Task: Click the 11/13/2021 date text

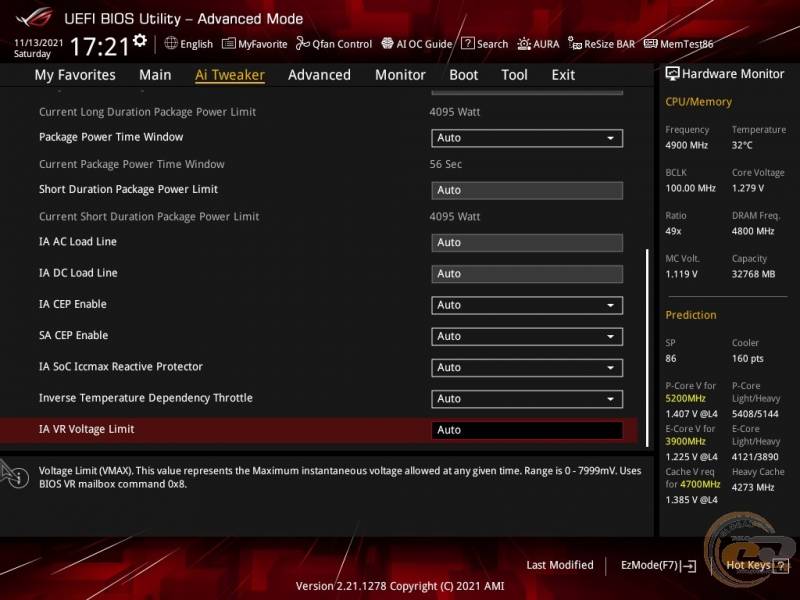Action: (39, 43)
